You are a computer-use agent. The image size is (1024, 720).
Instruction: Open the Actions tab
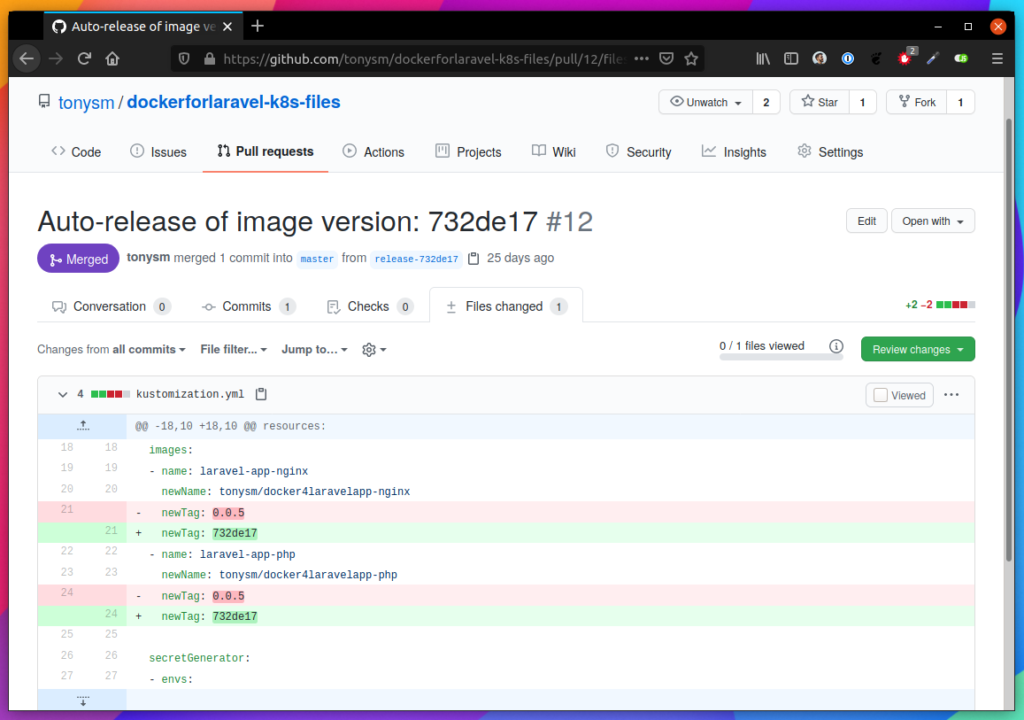pyautogui.click(x=374, y=152)
